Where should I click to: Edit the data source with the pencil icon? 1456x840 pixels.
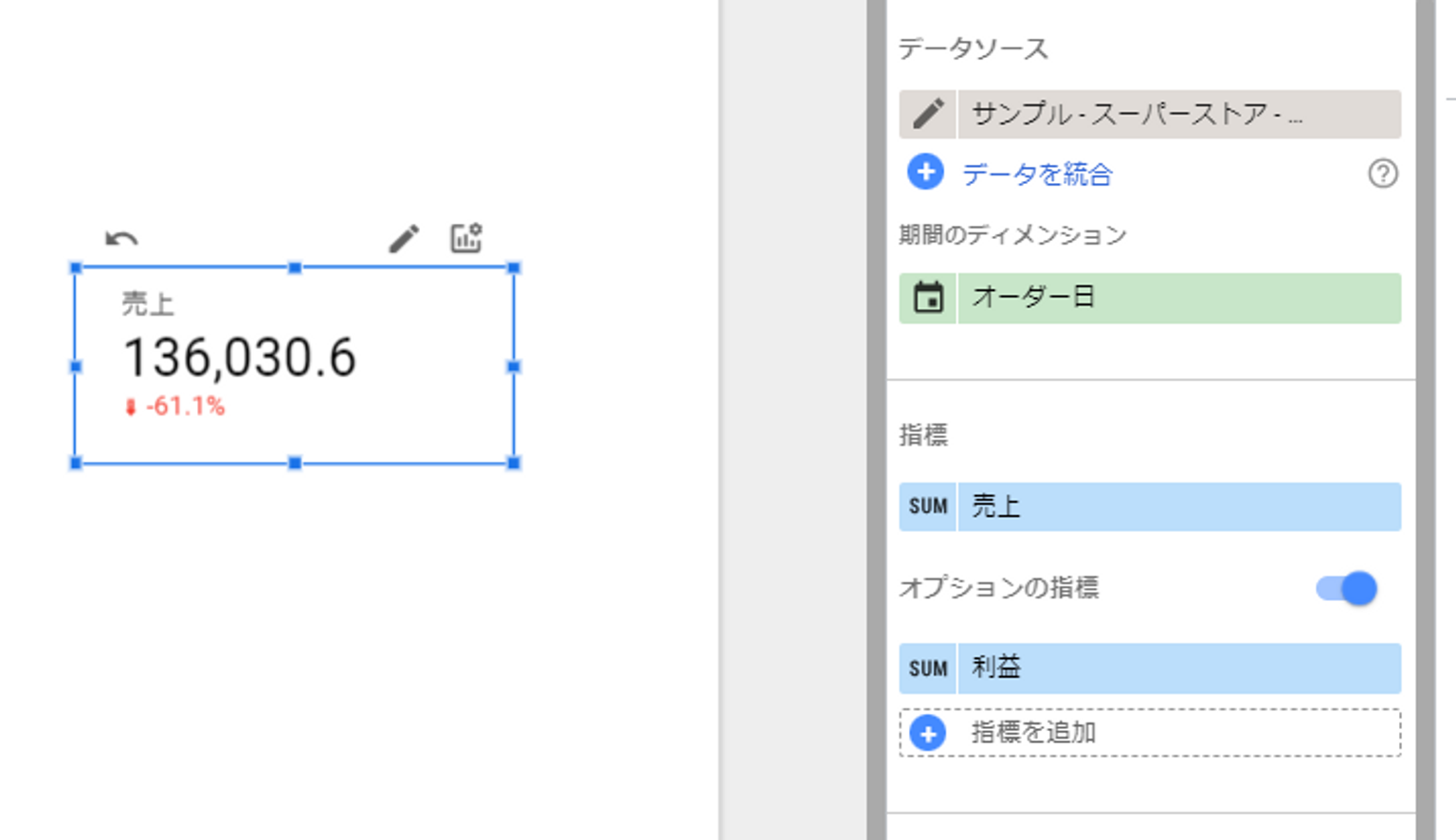pos(928,115)
